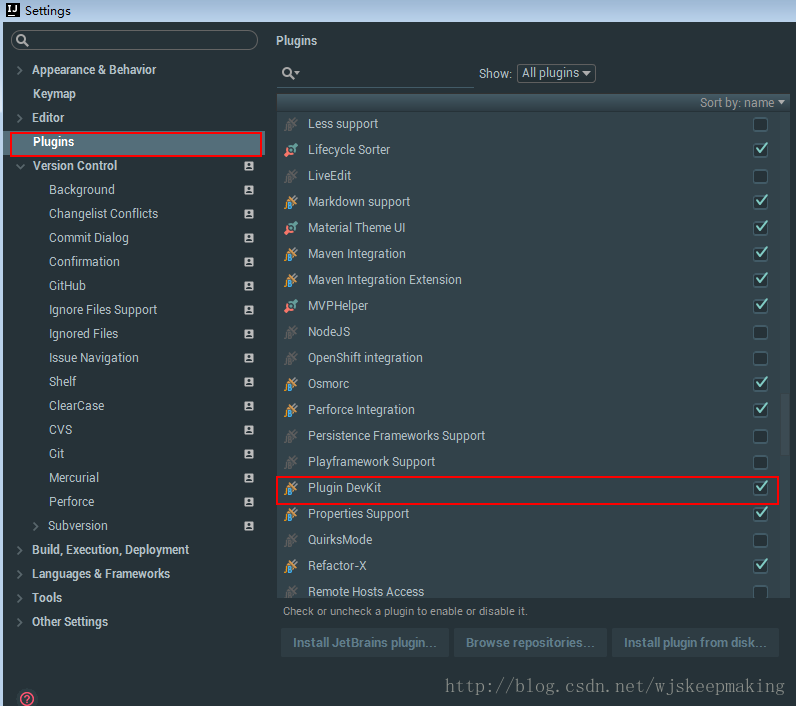Select Keymap in settings tree
The width and height of the screenshot is (796, 706).
pyautogui.click(x=54, y=94)
